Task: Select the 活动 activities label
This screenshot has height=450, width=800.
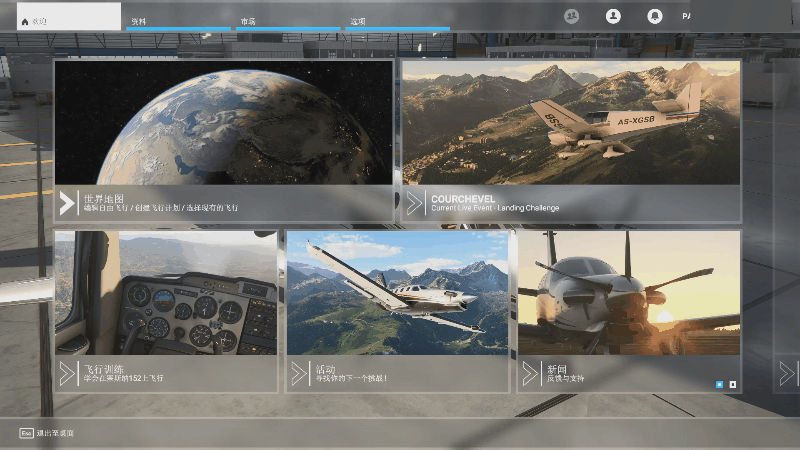Action: [x=325, y=369]
